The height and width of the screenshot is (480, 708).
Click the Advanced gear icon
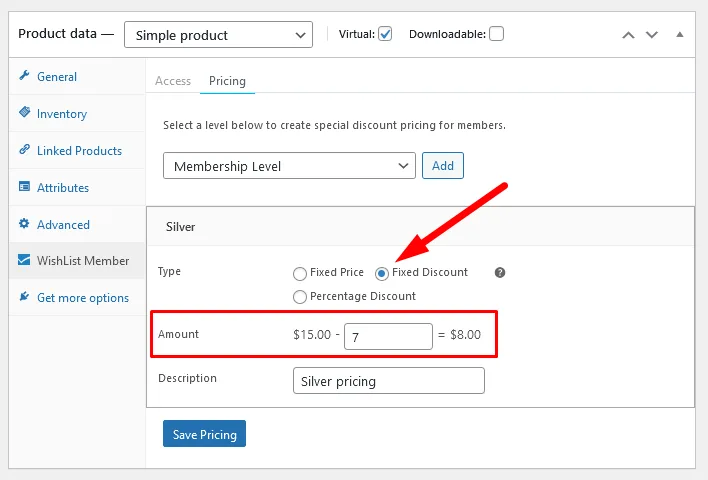[x=24, y=225]
